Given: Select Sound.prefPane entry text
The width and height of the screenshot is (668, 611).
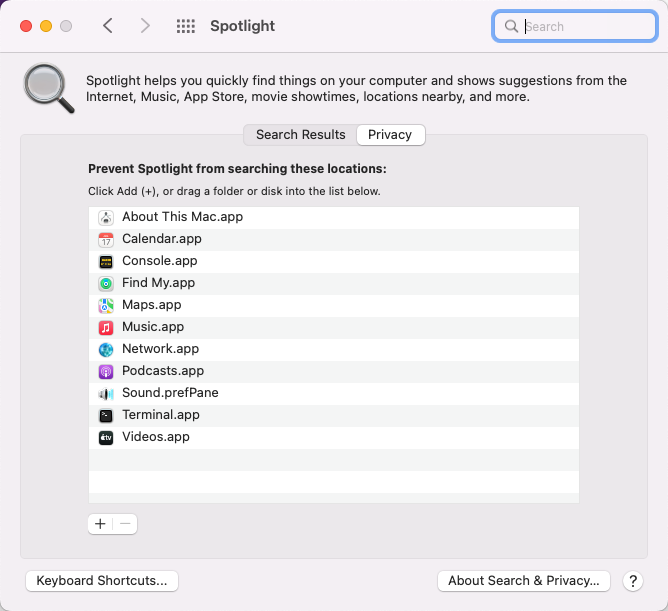Looking at the screenshot, I should tap(170, 392).
